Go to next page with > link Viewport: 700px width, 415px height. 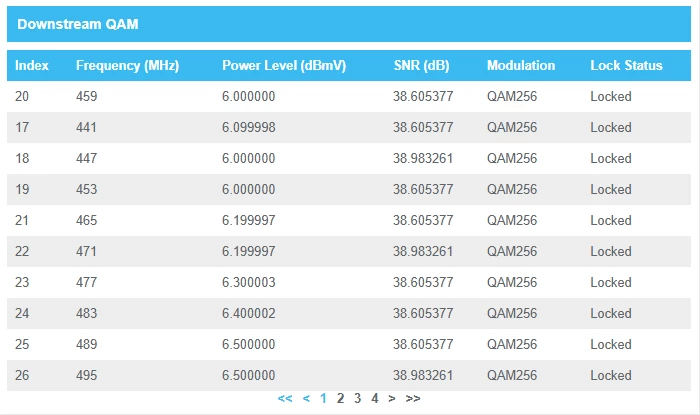click(392, 398)
